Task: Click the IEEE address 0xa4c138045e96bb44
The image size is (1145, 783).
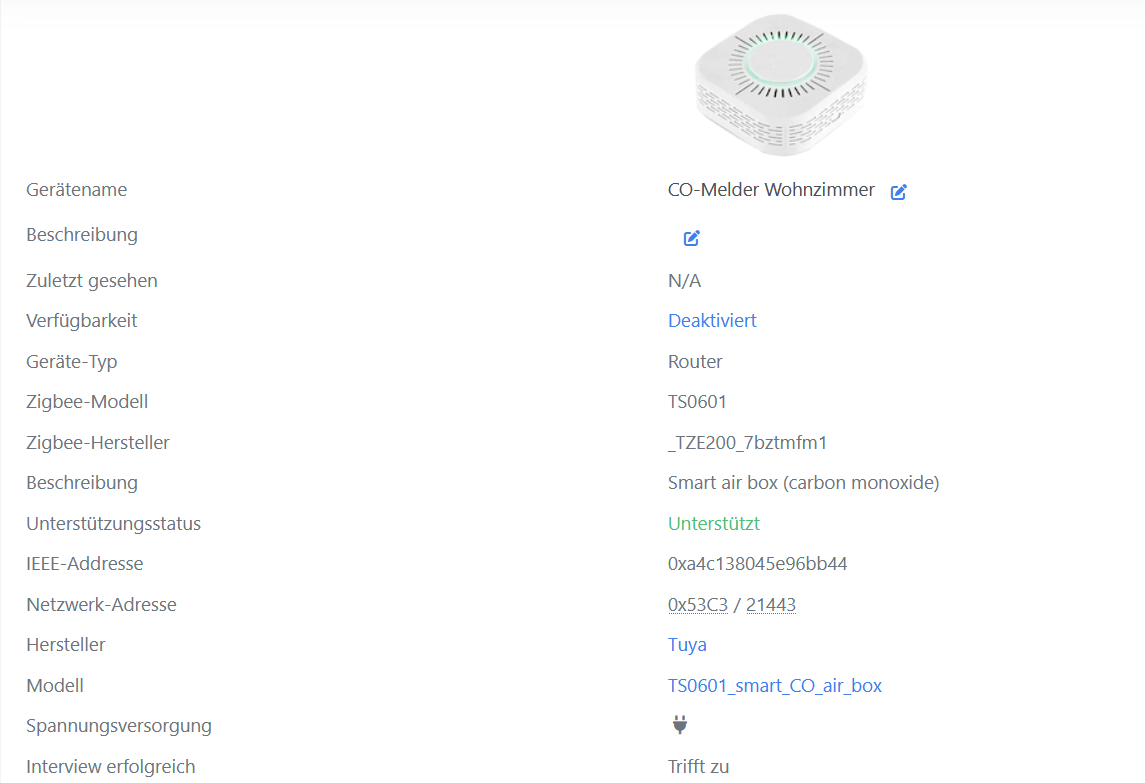Action: (757, 564)
